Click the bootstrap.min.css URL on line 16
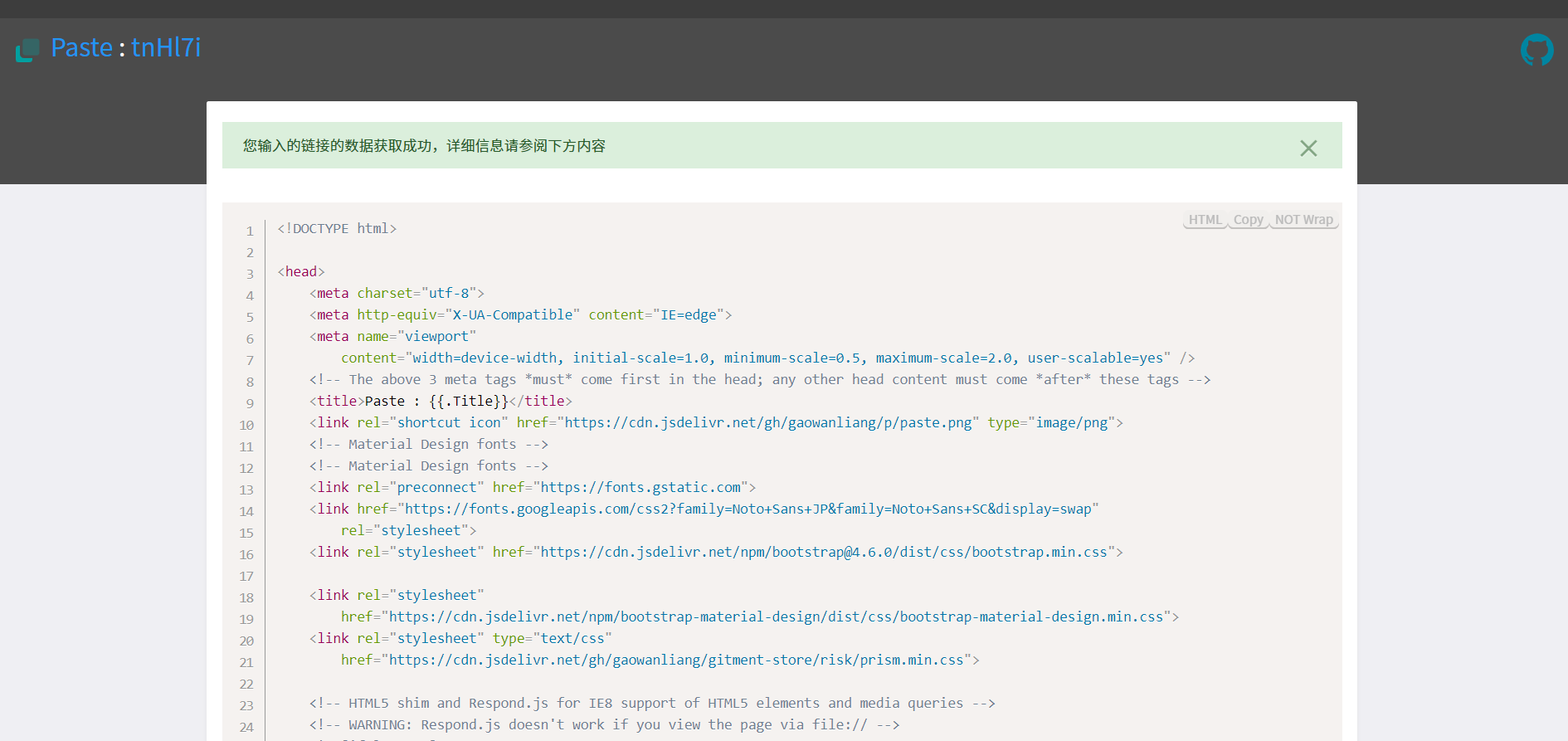 (x=823, y=552)
